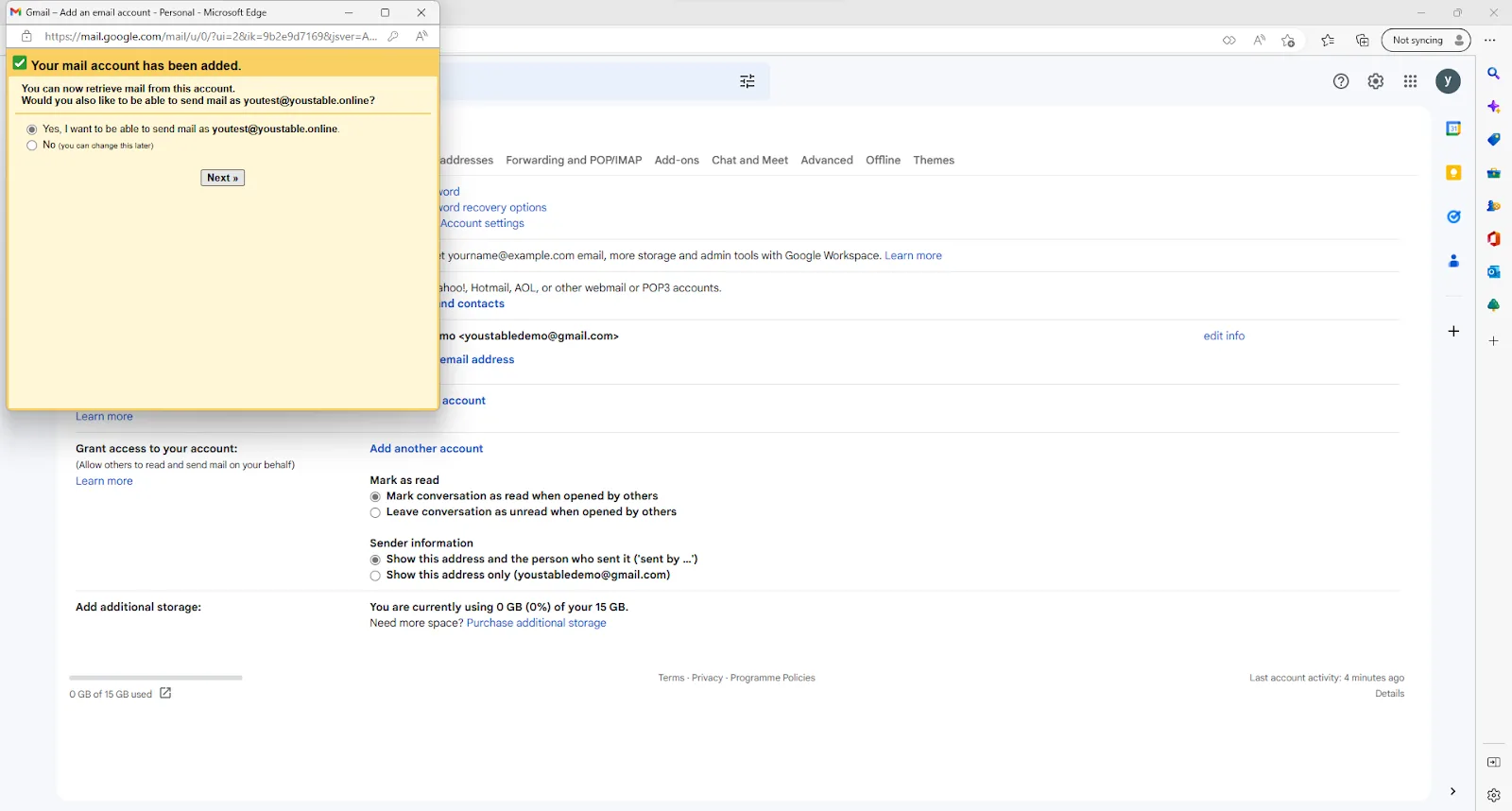Open the green tree icon in Edge sidebar

pos(1494,305)
